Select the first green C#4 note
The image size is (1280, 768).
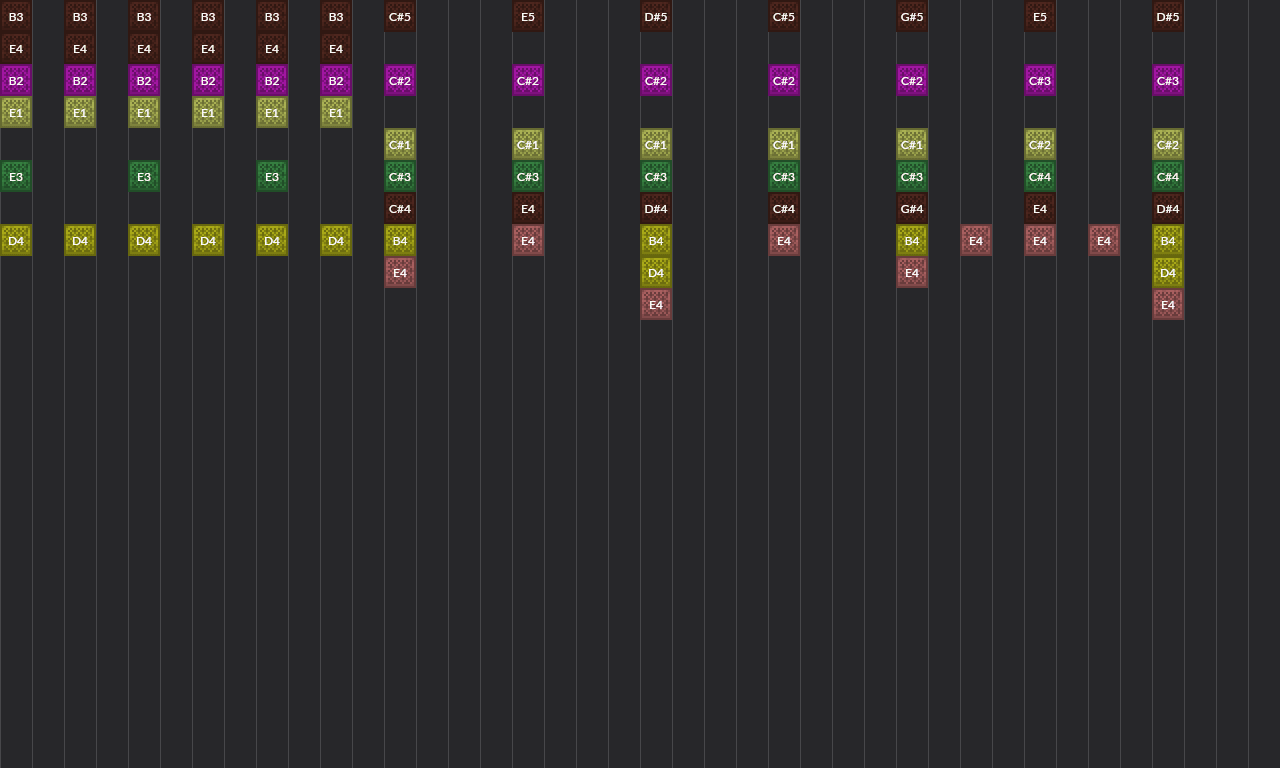1040,176
